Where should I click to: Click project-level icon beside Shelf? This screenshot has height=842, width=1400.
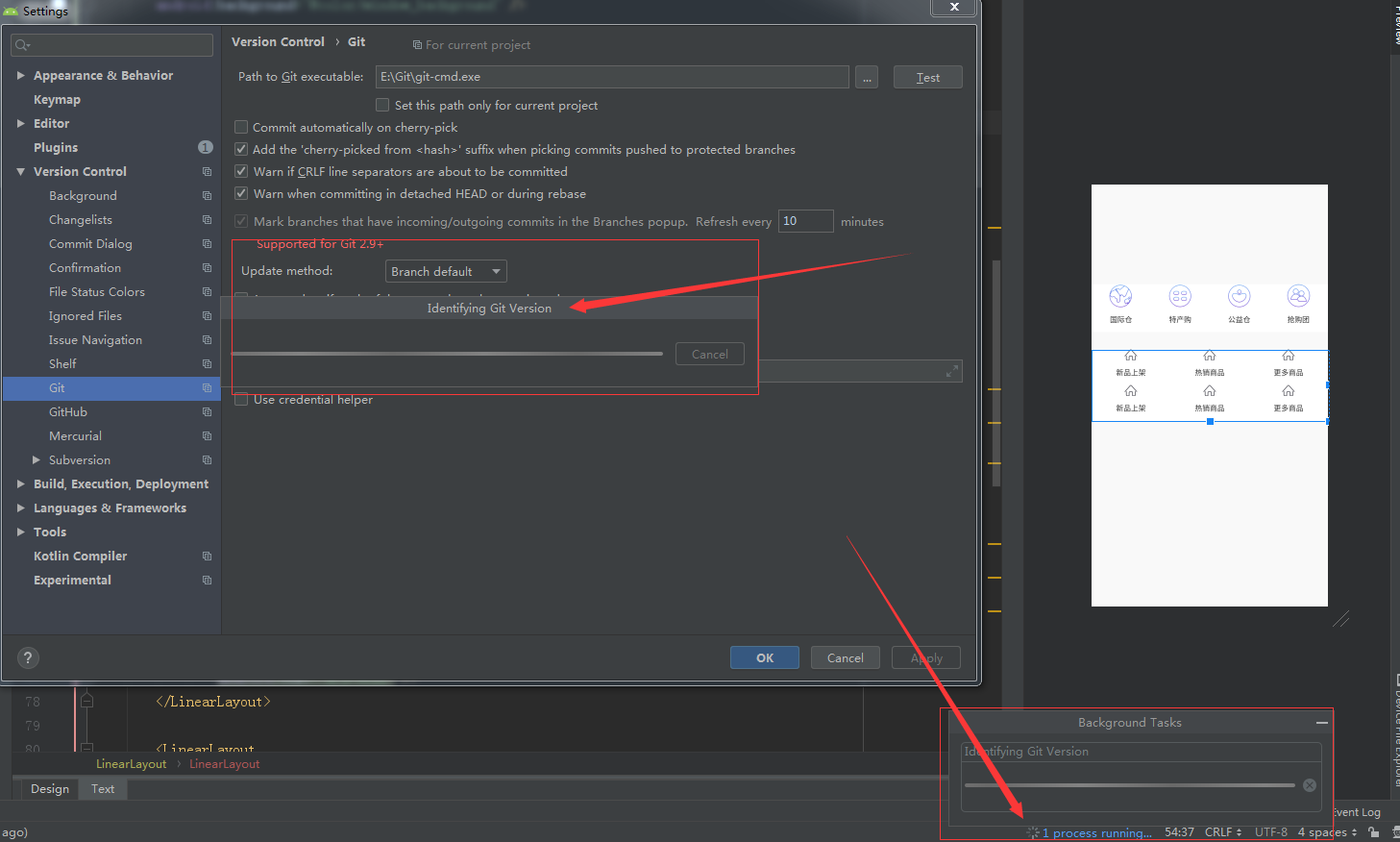[x=207, y=364]
